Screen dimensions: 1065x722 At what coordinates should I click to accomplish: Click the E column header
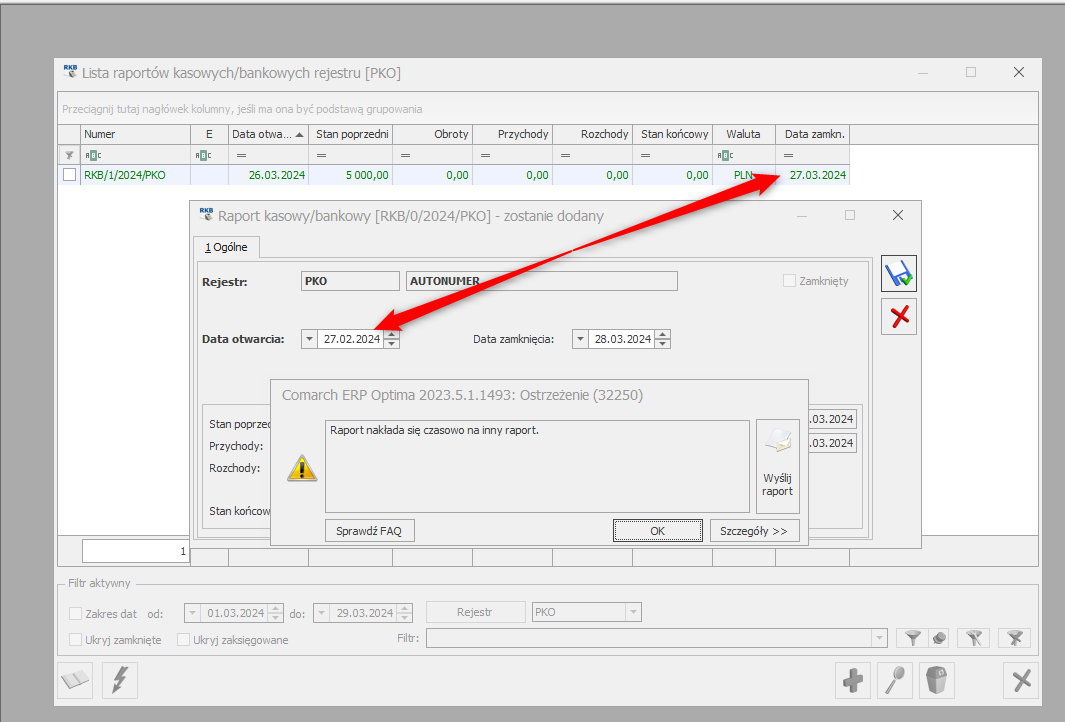tap(209, 134)
